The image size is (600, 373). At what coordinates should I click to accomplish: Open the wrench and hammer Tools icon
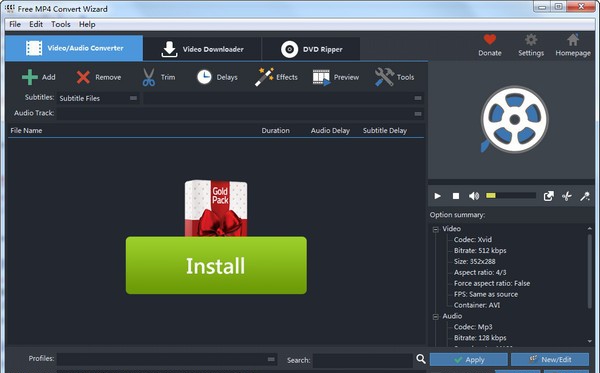(x=384, y=77)
